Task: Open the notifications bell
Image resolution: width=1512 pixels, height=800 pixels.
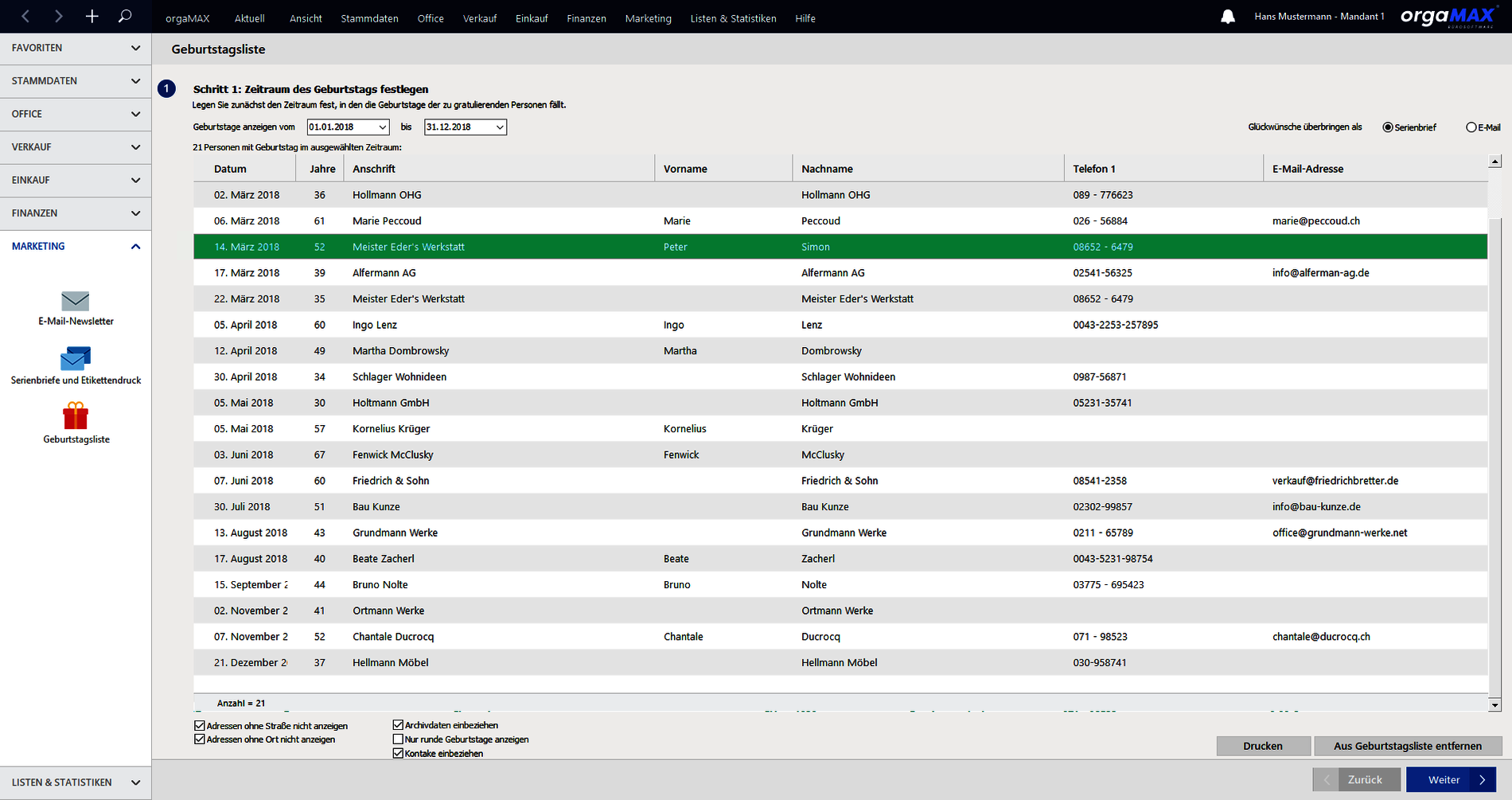Action: (1228, 17)
